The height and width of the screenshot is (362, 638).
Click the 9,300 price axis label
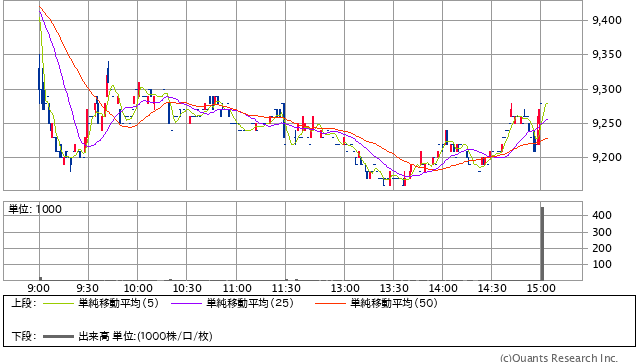pyautogui.click(x=607, y=89)
